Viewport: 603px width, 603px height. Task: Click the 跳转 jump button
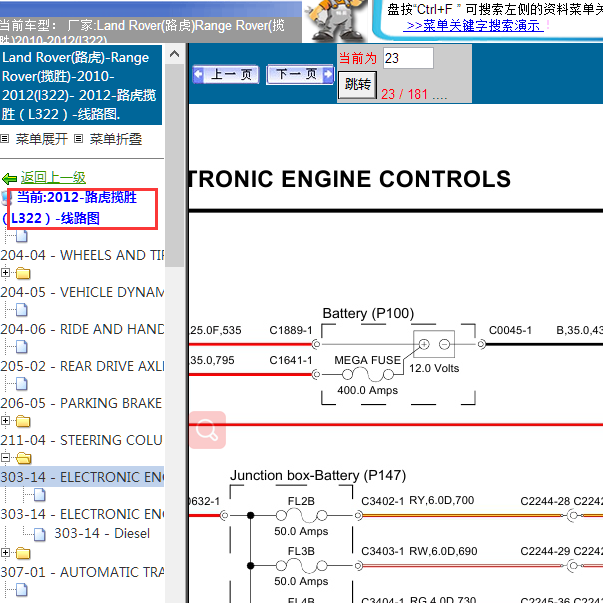357,84
